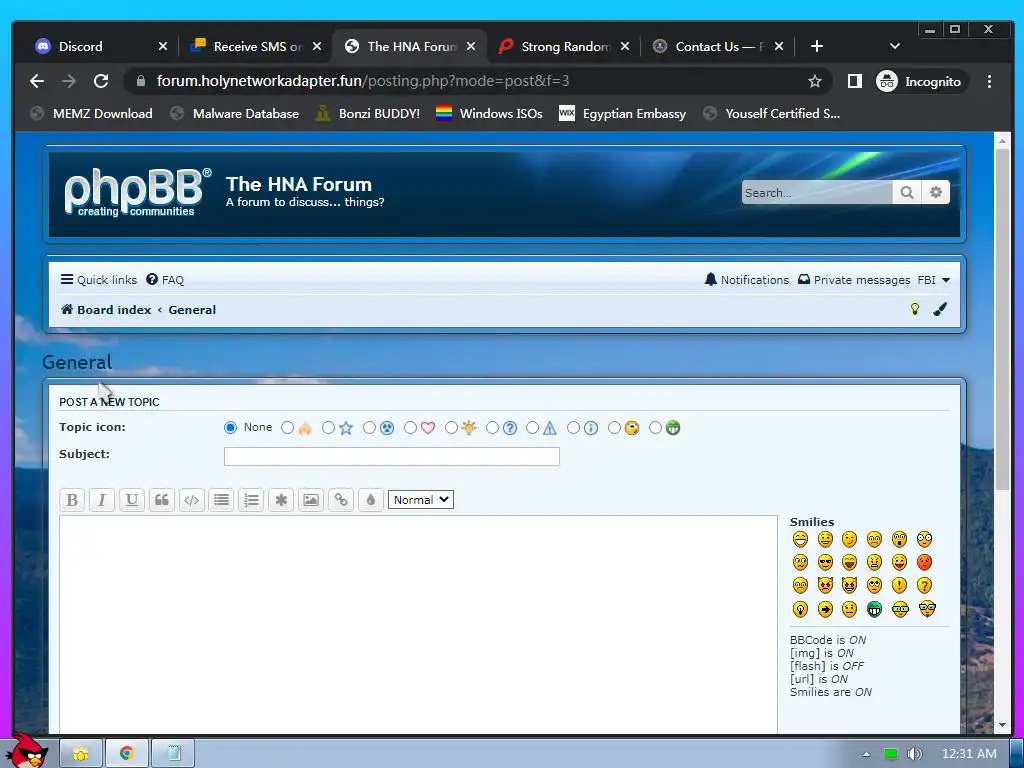
Task: Insert list item asterisk button
Action: (x=281, y=500)
